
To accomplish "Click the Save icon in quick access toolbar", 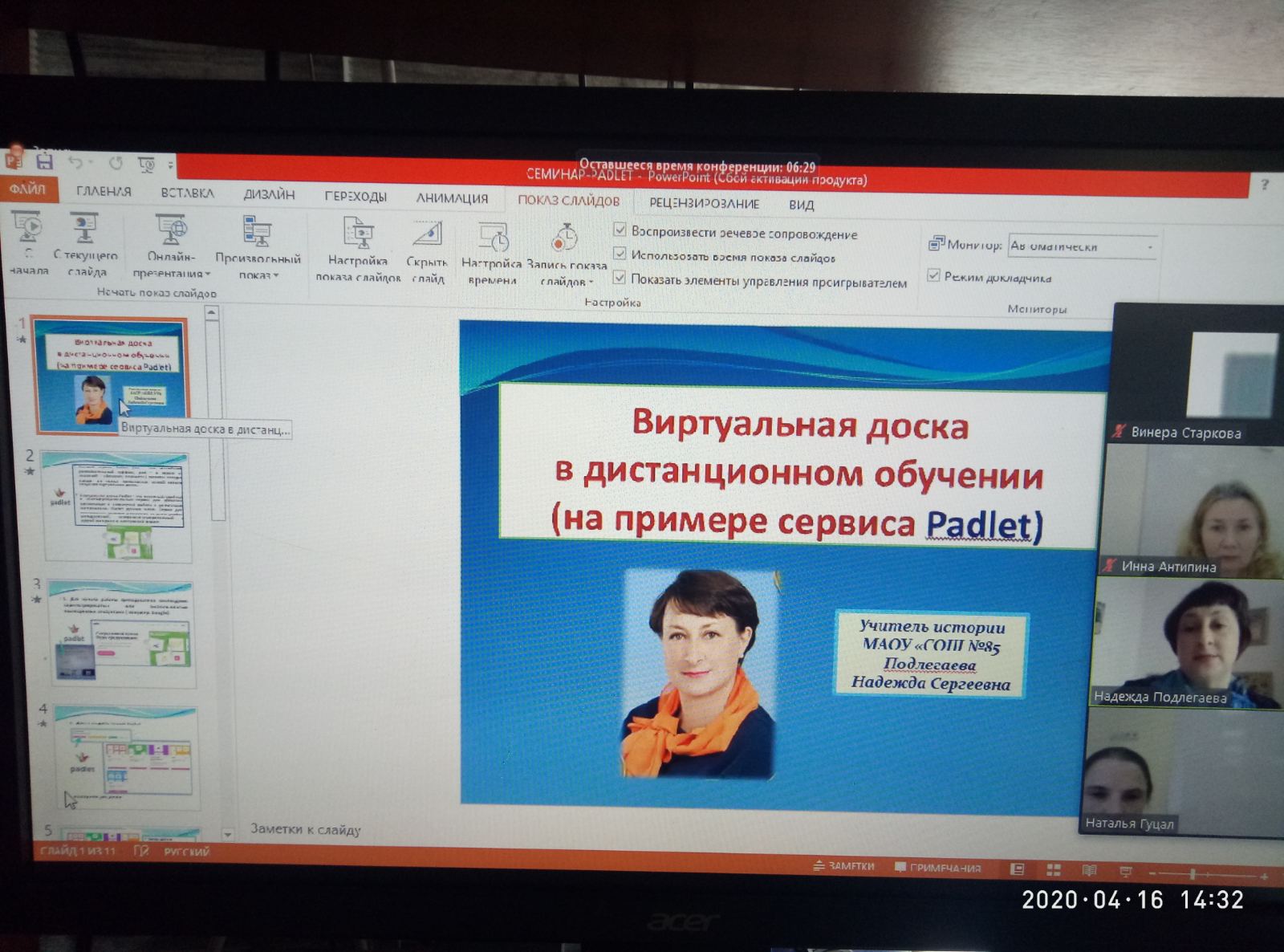I will click(44, 162).
